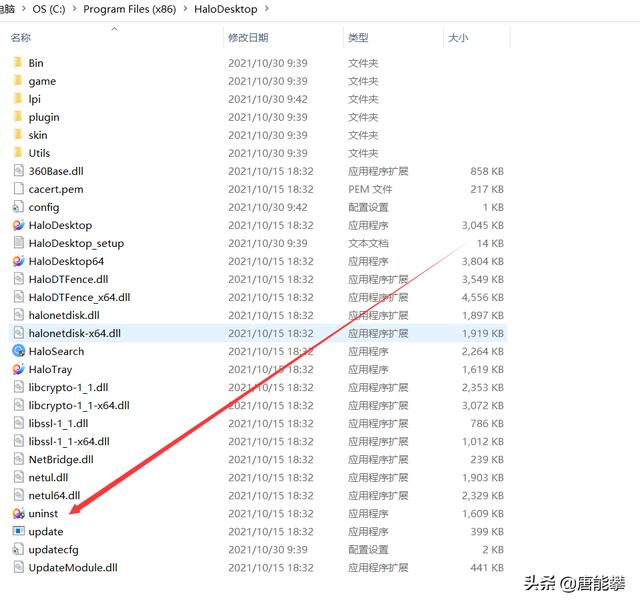
Task: Click HaloDesktop breadcrumb in the address bar
Action: point(225,9)
